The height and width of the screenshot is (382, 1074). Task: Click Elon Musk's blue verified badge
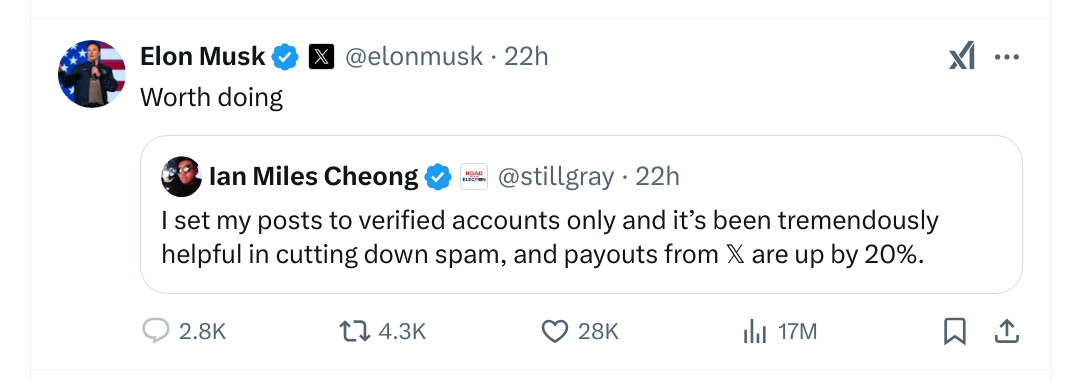tap(286, 57)
